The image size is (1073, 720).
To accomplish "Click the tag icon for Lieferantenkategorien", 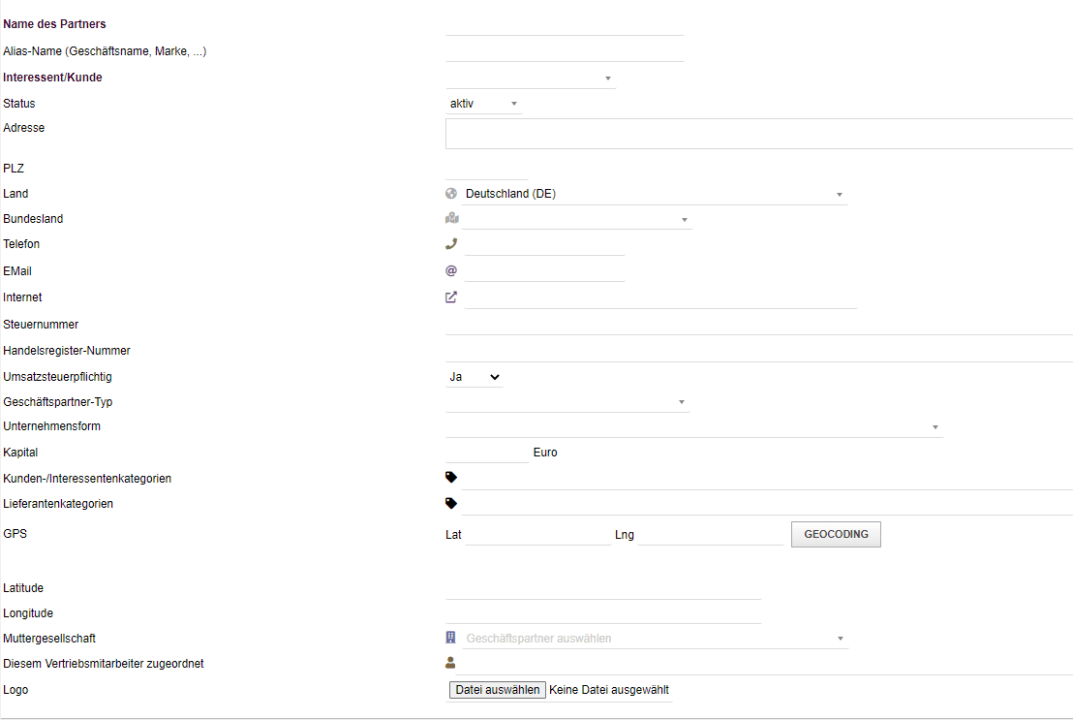I will pos(451,503).
